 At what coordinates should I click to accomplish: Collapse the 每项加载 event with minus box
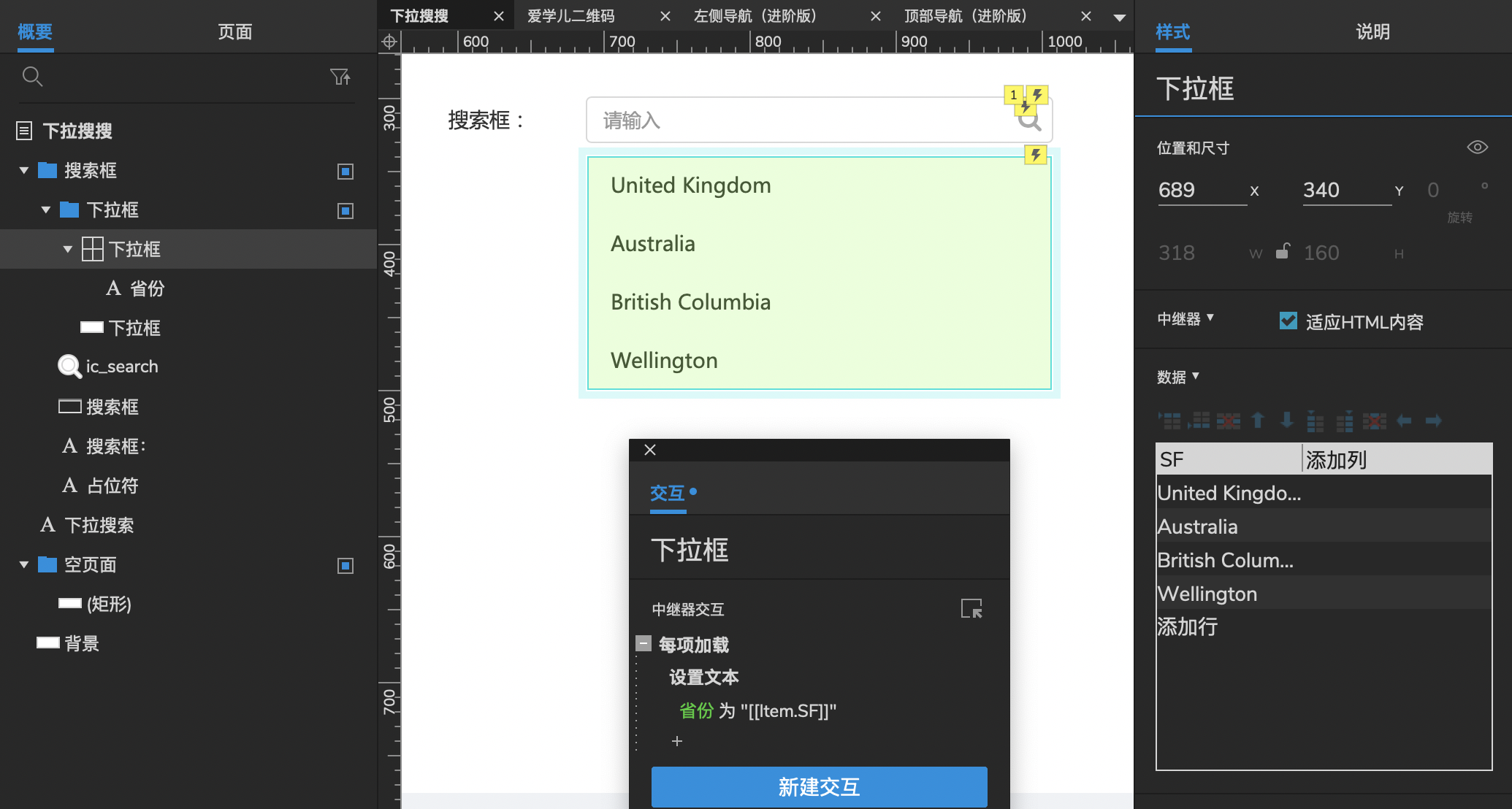[x=644, y=643]
